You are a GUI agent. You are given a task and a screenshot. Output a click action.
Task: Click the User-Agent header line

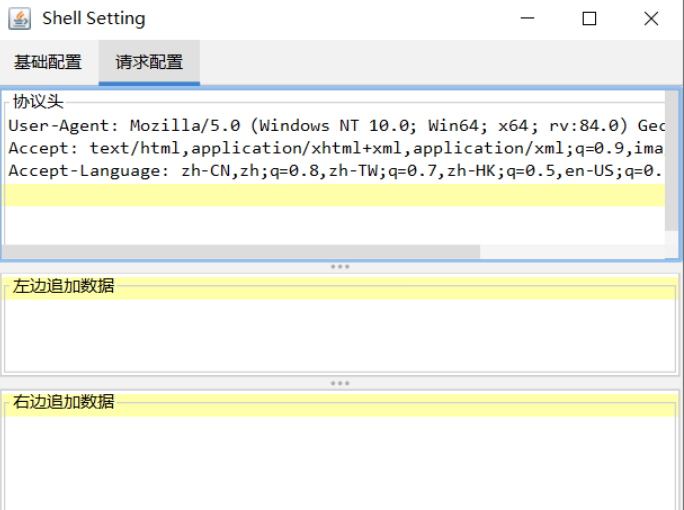click(x=300, y=126)
